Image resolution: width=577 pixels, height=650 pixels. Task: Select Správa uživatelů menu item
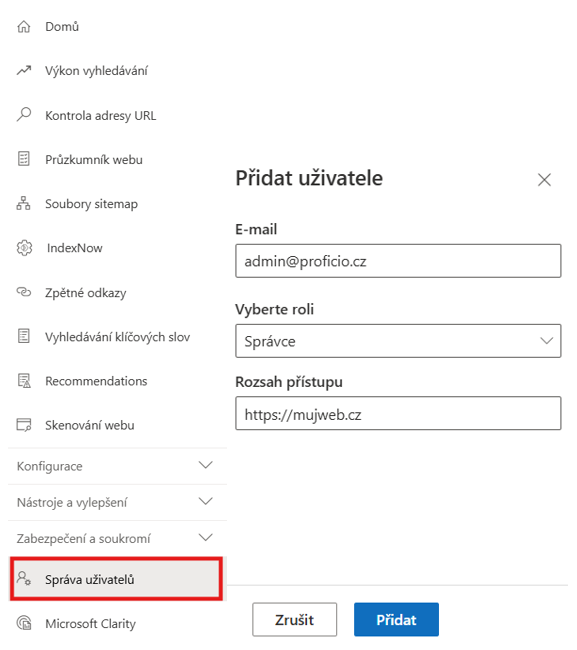(116, 579)
